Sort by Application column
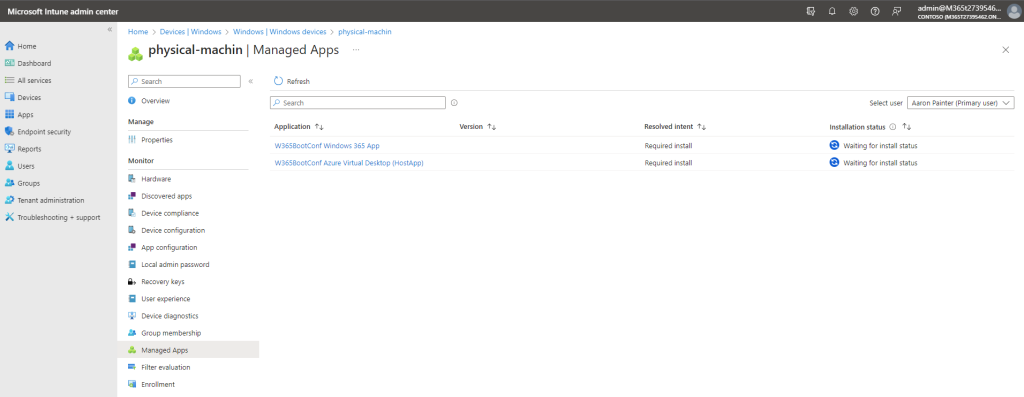 coord(299,127)
